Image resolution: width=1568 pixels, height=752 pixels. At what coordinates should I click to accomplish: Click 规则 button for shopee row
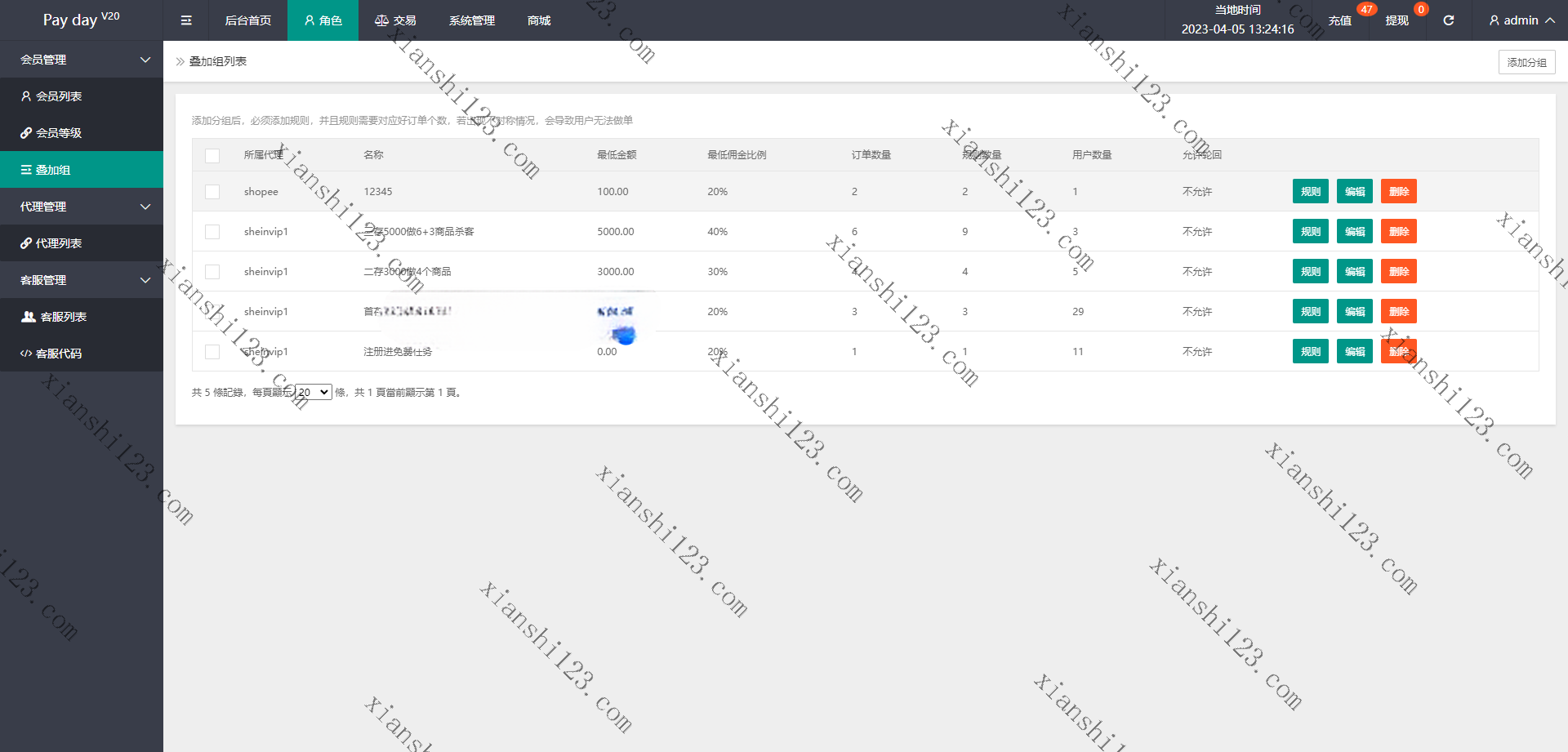[1311, 191]
